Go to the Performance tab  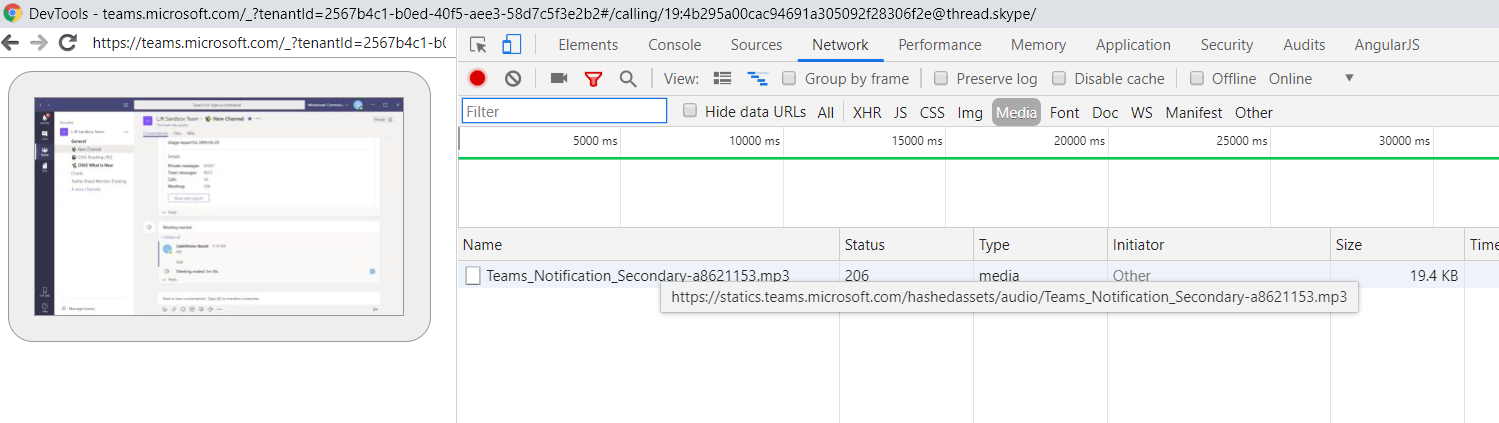(x=940, y=45)
